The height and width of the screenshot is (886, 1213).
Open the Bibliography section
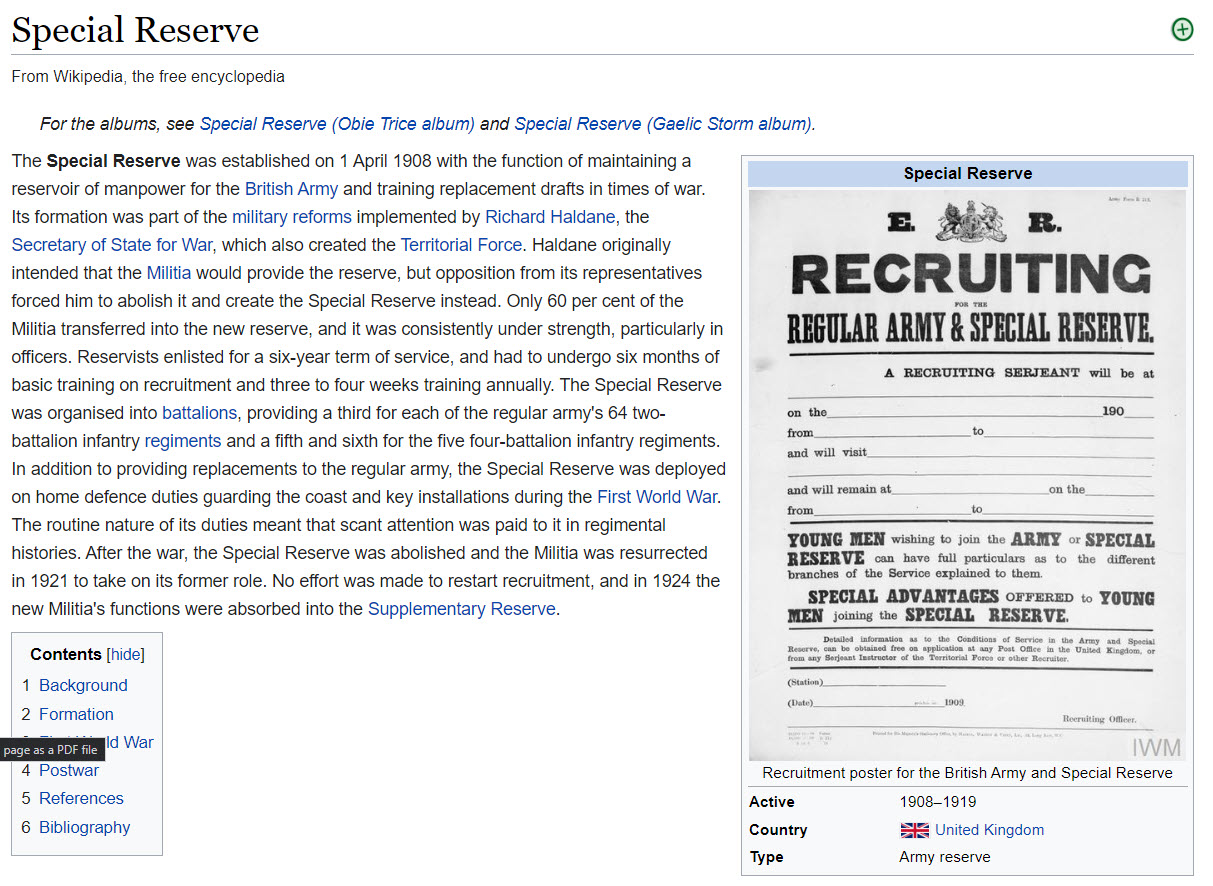point(84,827)
